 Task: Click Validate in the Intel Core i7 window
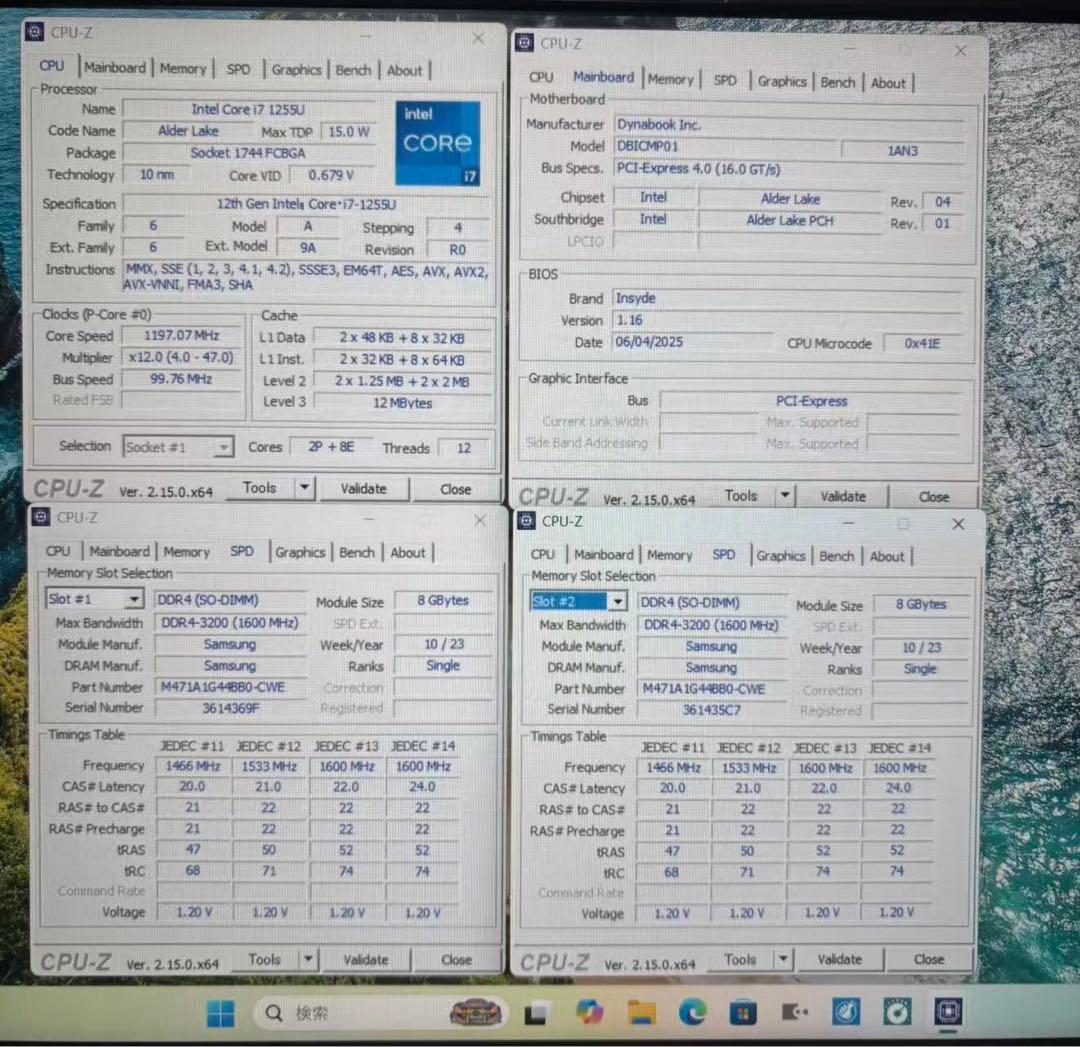364,488
